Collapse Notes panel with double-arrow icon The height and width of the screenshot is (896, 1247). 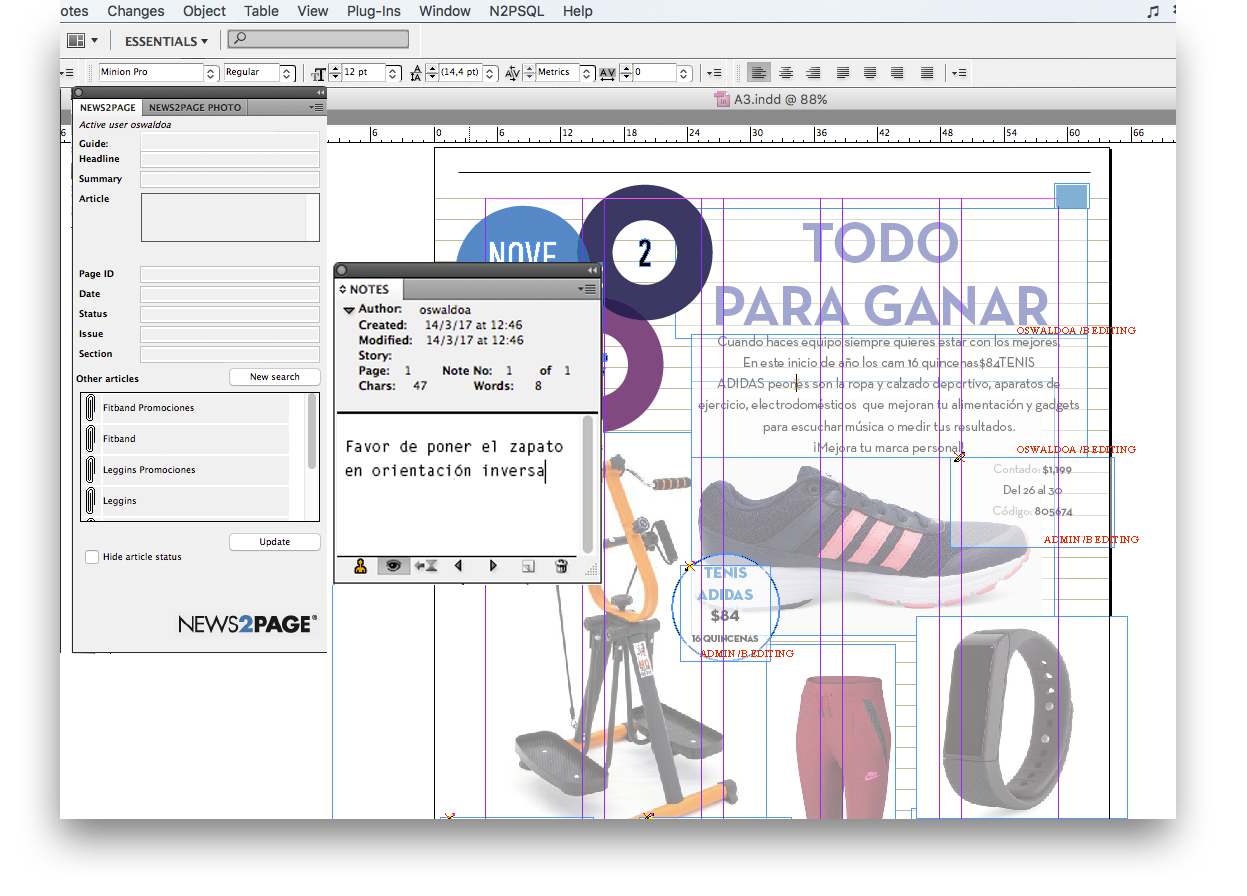(592, 270)
